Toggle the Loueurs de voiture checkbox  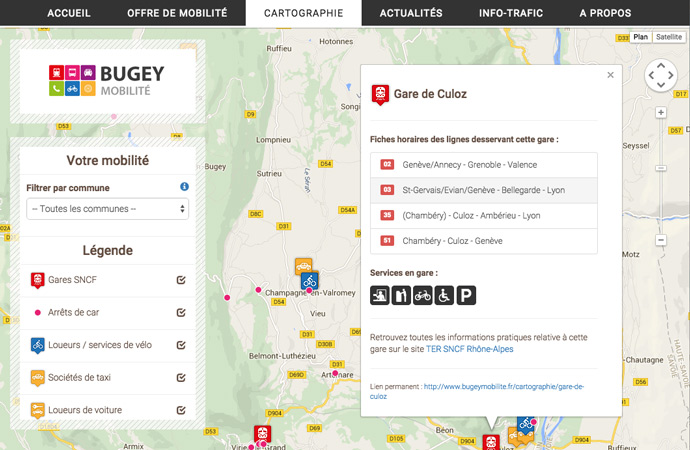[x=181, y=410]
